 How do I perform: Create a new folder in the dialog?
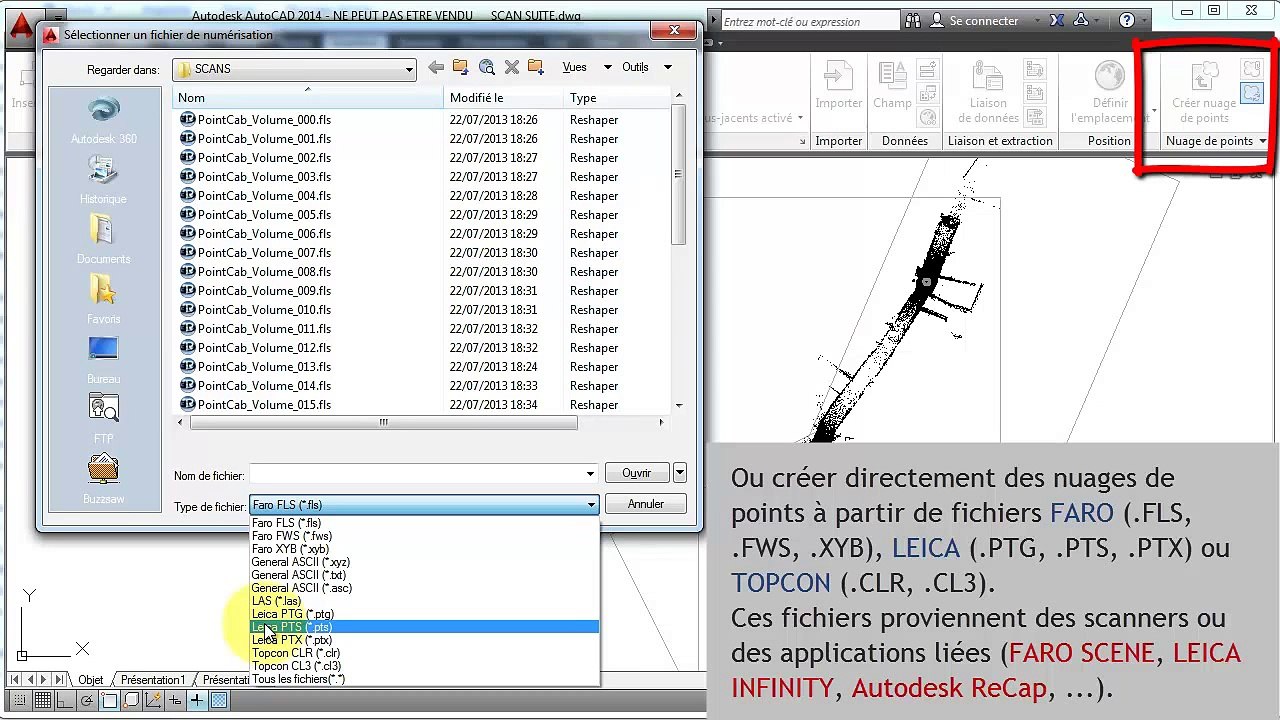tap(536, 67)
